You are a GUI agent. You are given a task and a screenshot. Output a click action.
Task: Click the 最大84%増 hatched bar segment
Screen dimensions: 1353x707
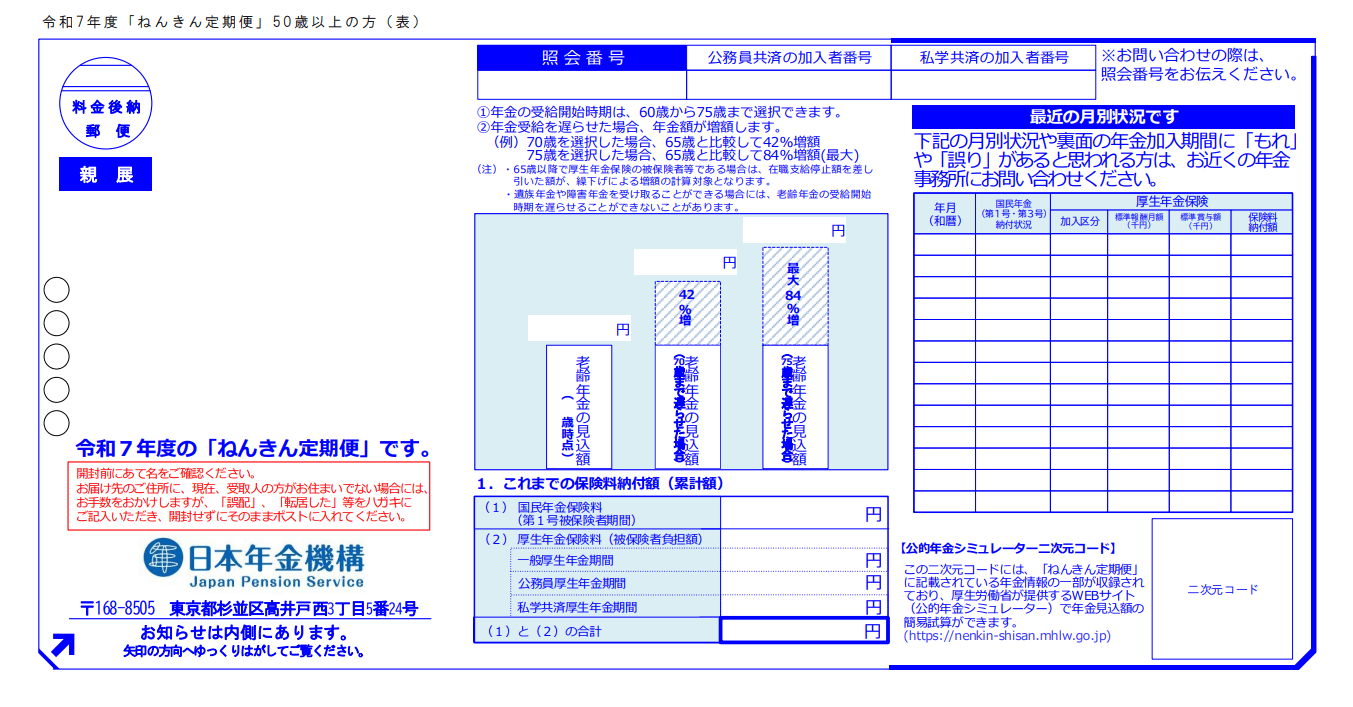click(x=795, y=296)
